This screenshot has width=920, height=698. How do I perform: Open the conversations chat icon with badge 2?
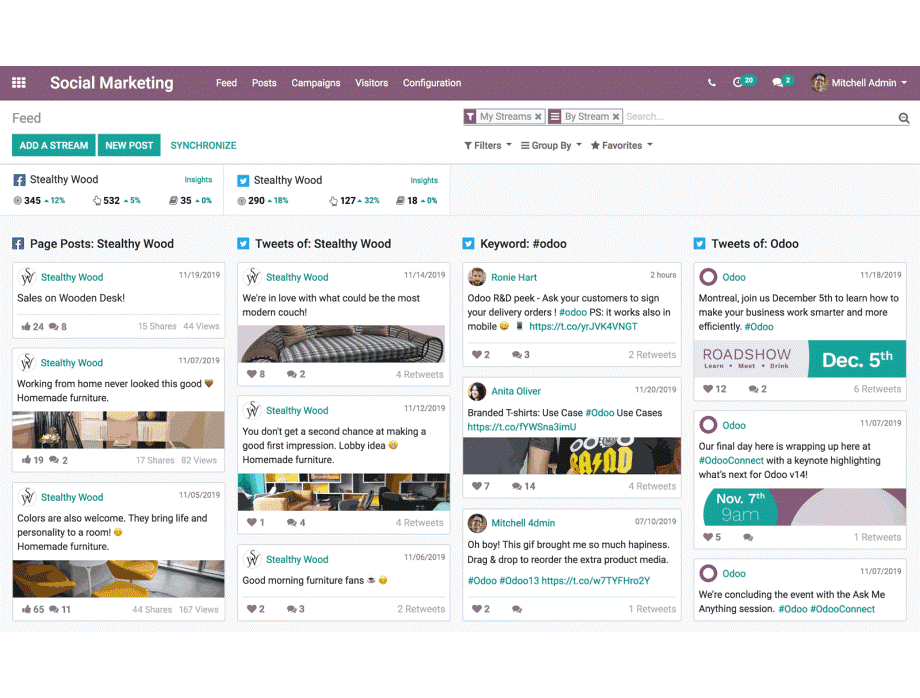pos(783,82)
